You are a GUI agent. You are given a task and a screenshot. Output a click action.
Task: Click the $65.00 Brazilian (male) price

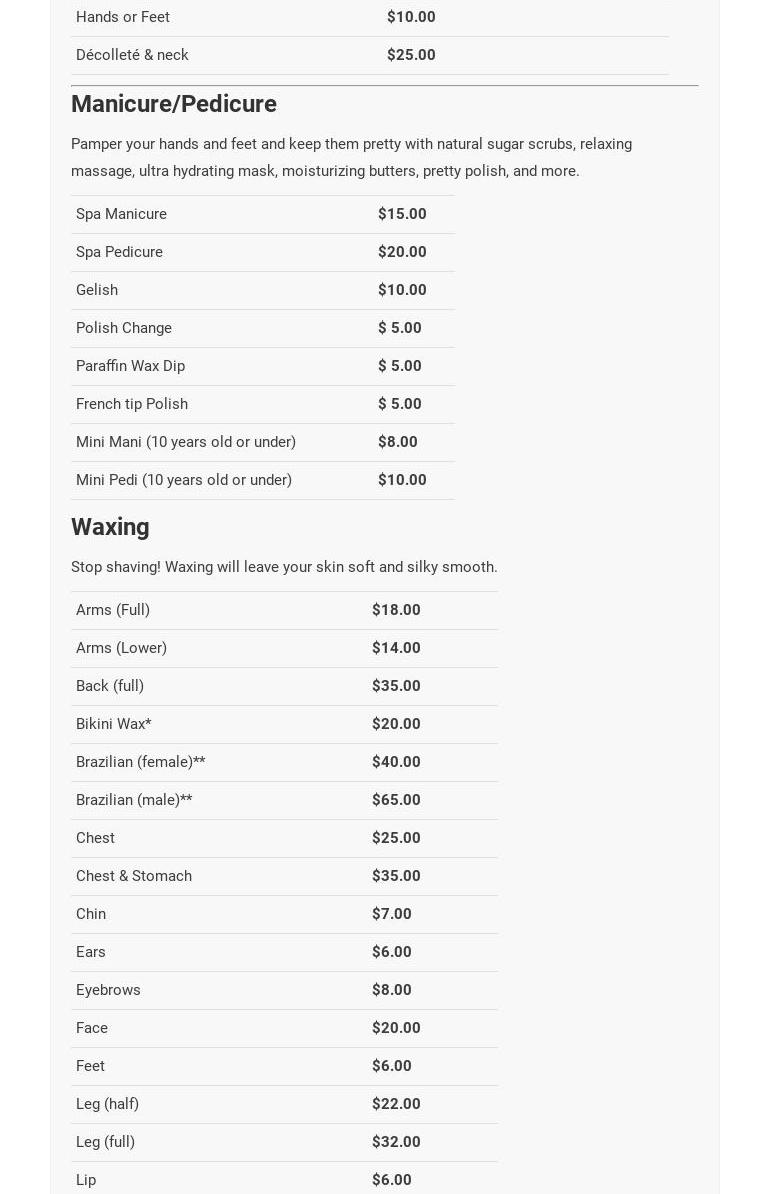click(396, 800)
